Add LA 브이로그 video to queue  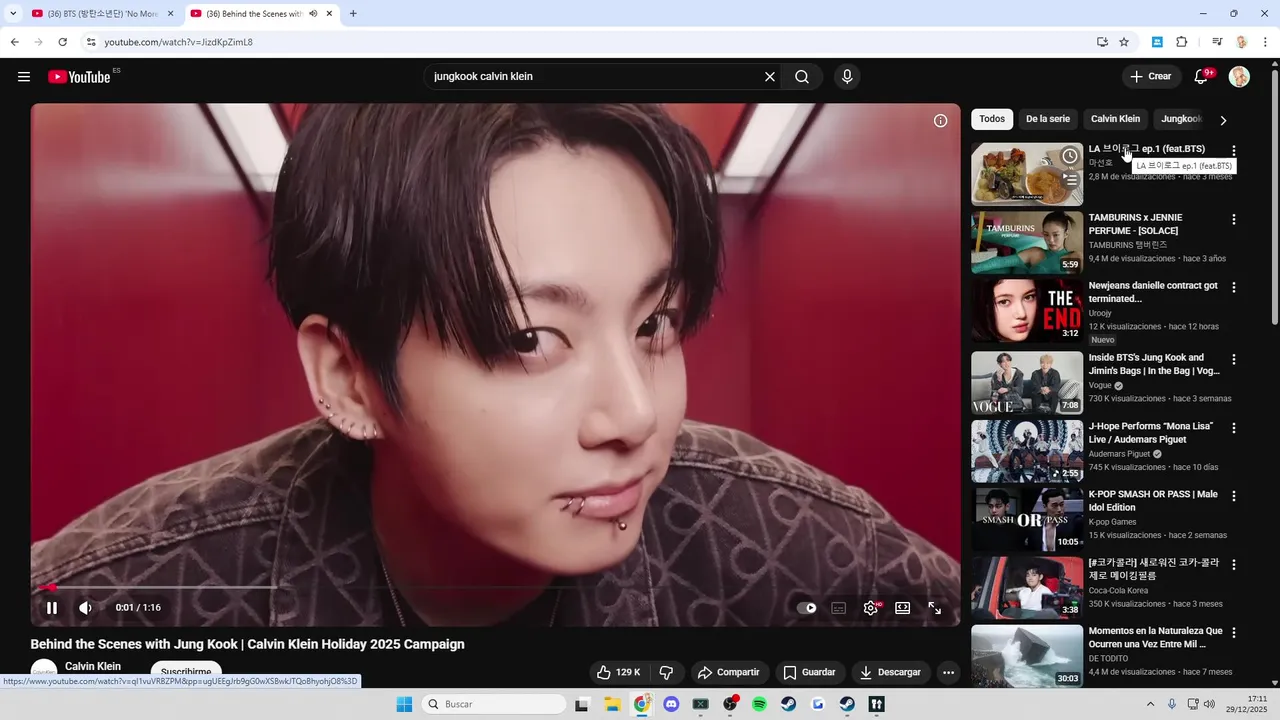[x=1070, y=180]
